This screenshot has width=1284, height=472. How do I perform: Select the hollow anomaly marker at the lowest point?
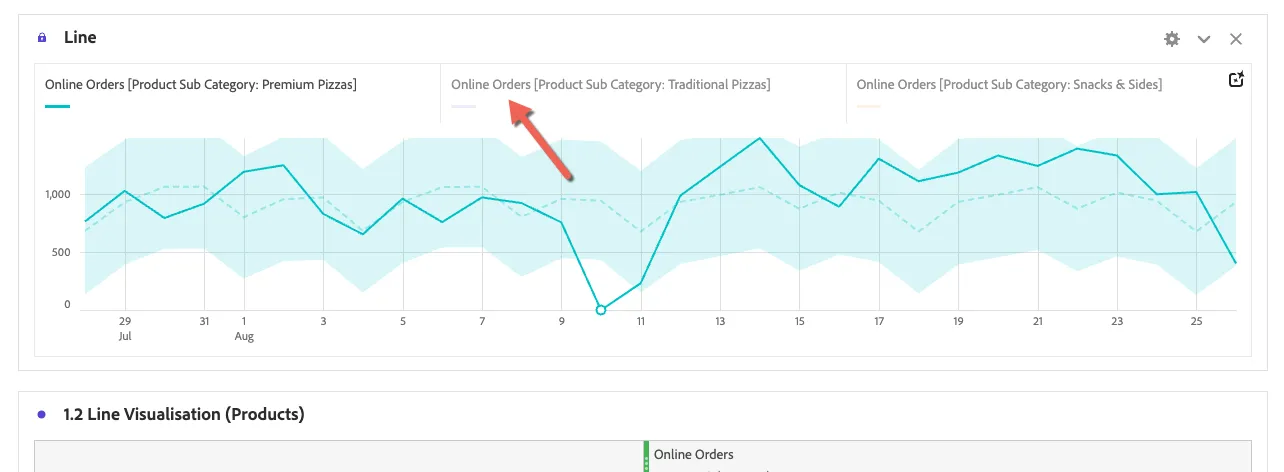tap(601, 310)
